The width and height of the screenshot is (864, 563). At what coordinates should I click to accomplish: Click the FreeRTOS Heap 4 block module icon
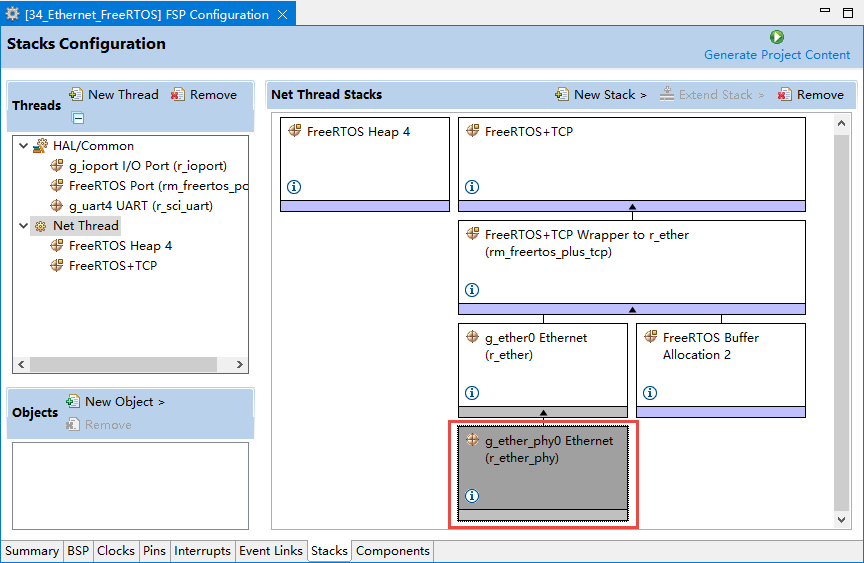pyautogui.click(x=295, y=131)
